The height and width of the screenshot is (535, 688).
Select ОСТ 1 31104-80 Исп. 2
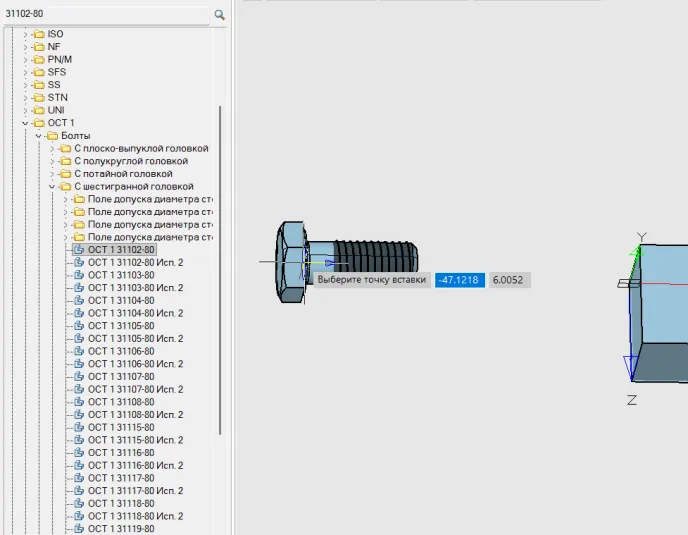[x=135, y=313]
